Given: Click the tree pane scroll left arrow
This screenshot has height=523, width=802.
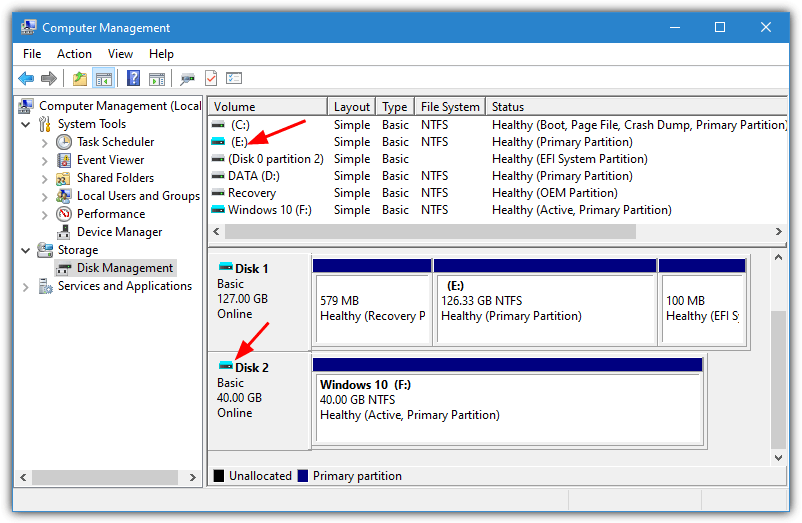Looking at the screenshot, I should 23,477.
